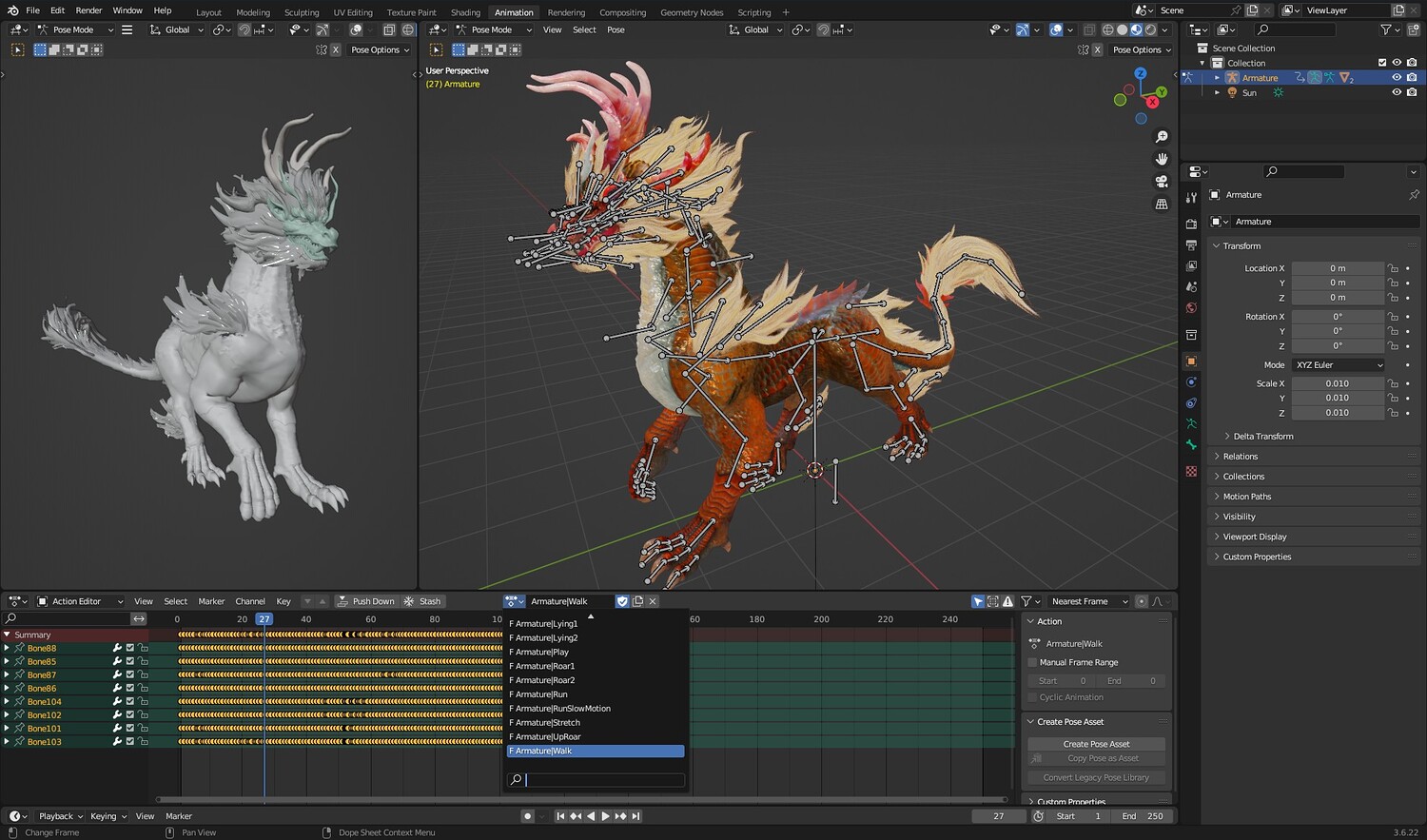The image size is (1427, 840).
Task: Click the Stash action button
Action: tap(423, 601)
